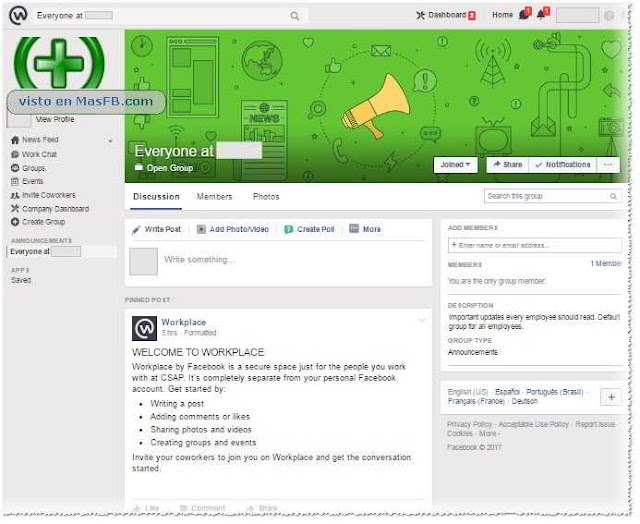Click Dashboard label in top bar
This screenshot has width=640, height=524.
(447, 15)
